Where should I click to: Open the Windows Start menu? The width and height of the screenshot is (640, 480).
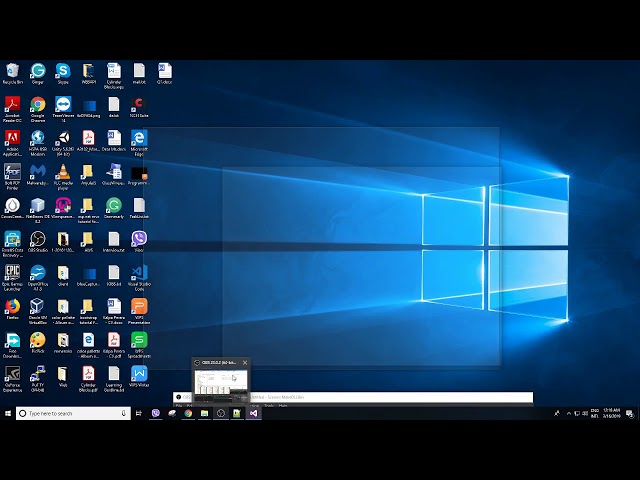[x=8, y=413]
